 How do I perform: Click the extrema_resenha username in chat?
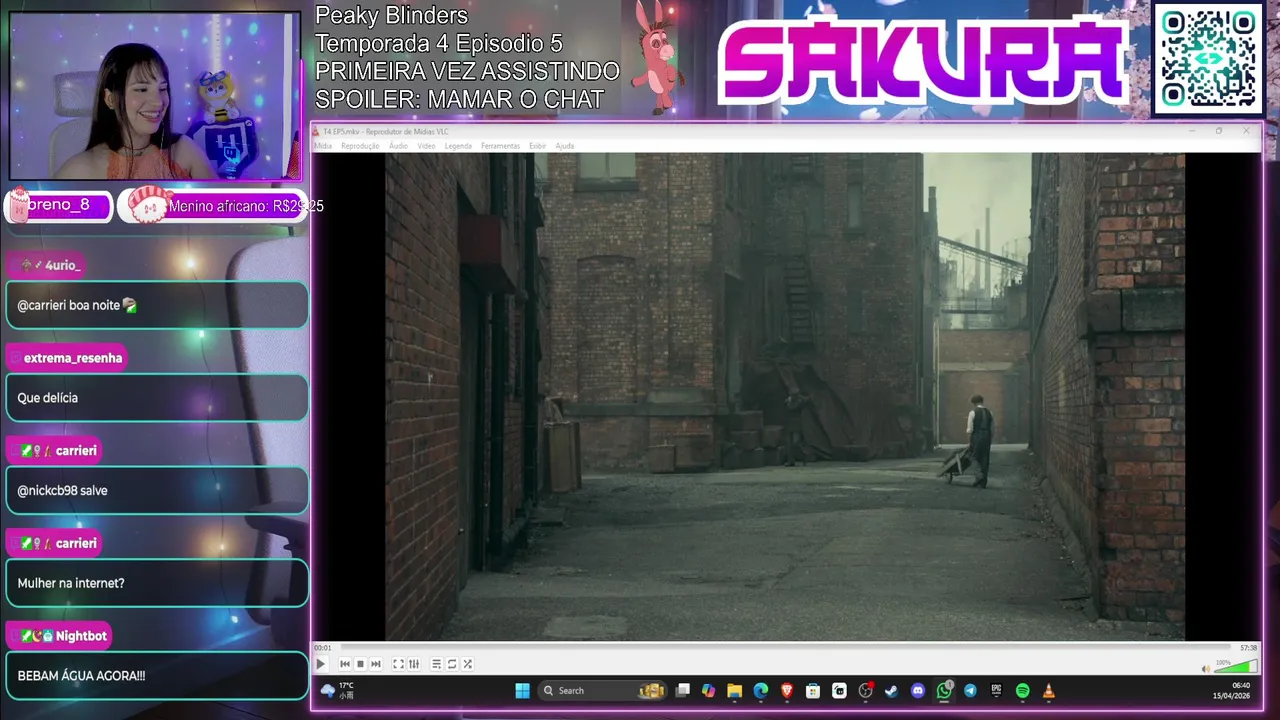pyautogui.click(x=73, y=358)
